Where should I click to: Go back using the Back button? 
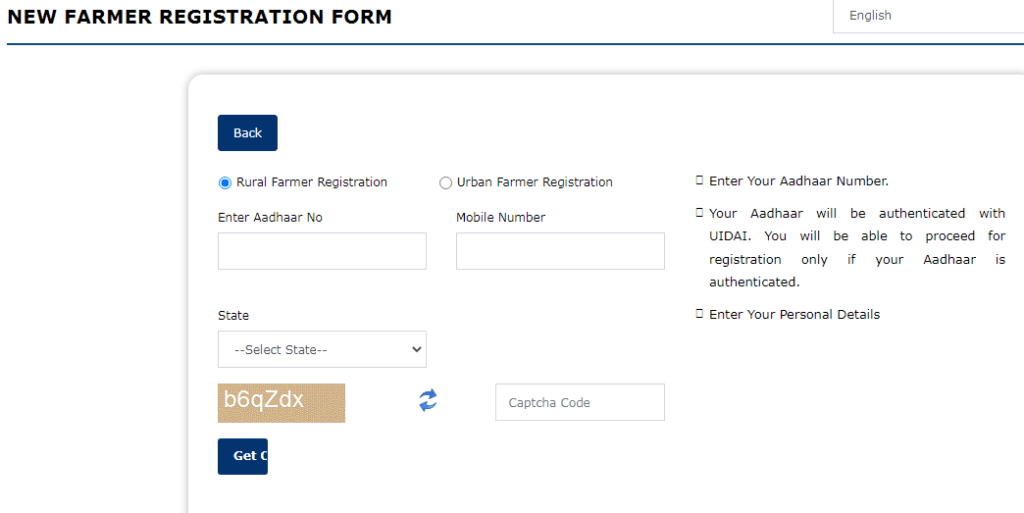248,133
